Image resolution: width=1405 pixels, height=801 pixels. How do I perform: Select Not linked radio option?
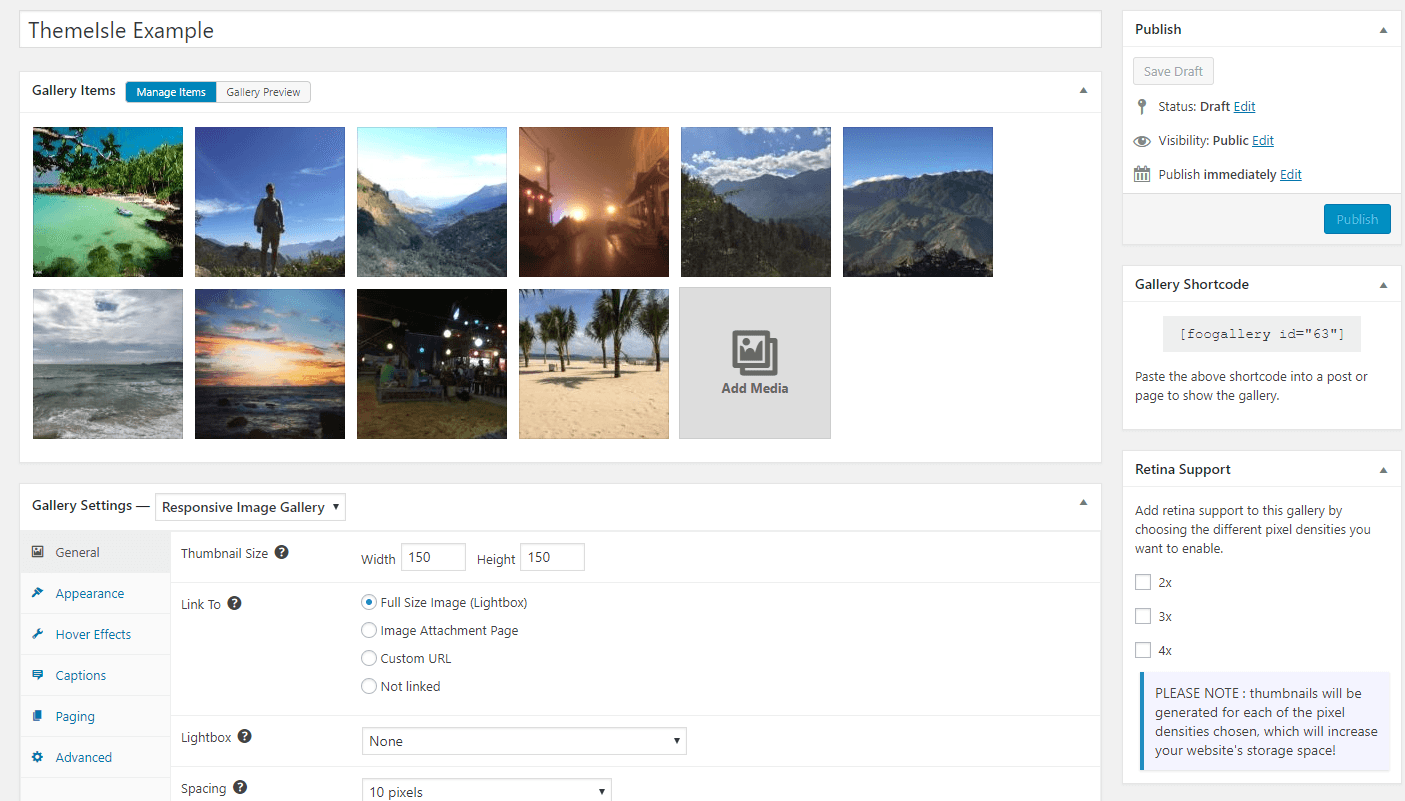[369, 686]
